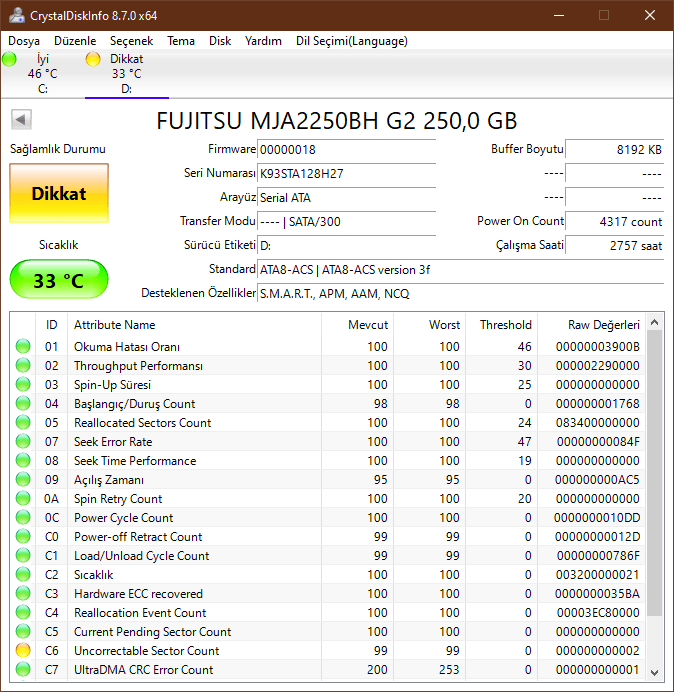Click status icon for Hardware ECC recovered

(23, 593)
